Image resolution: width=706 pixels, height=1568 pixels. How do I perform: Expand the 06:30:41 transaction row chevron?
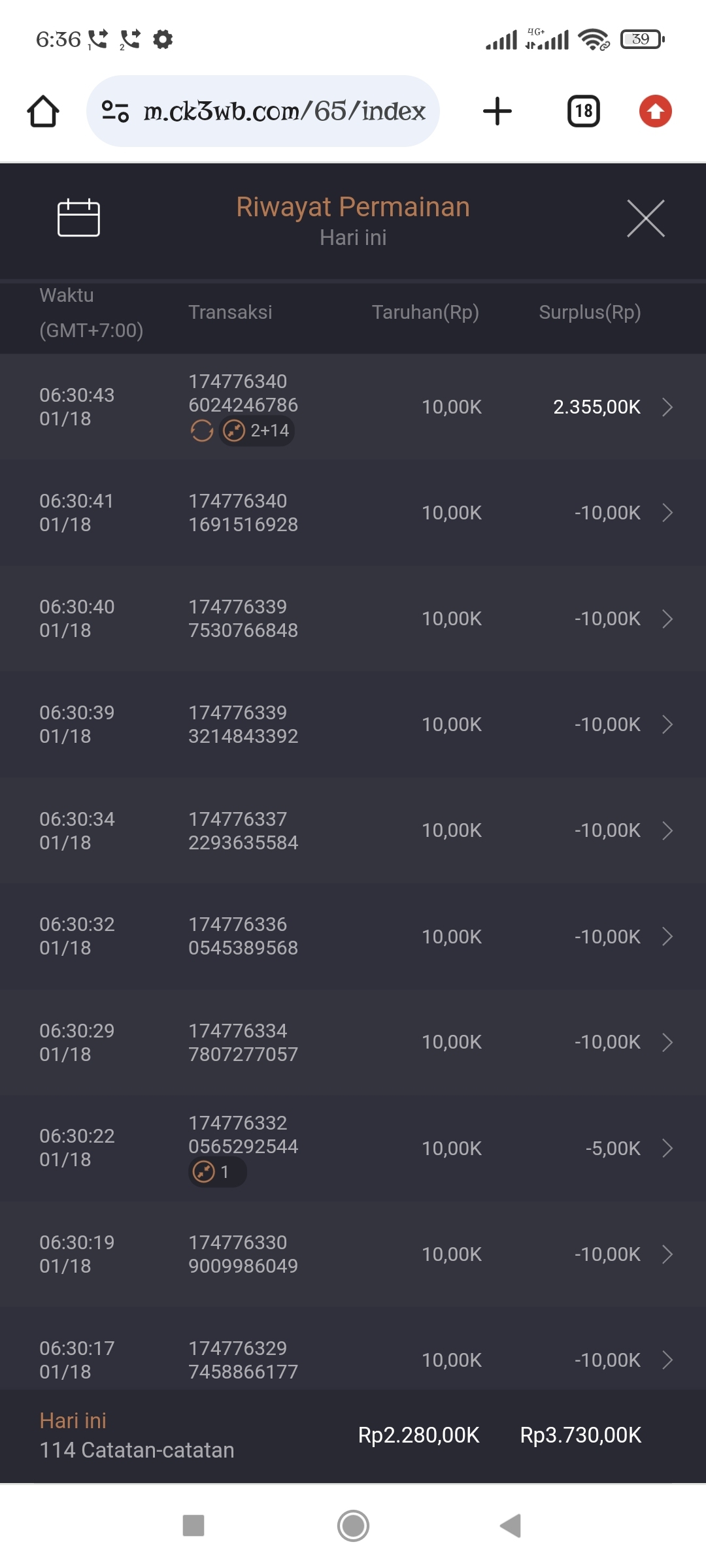point(667,513)
